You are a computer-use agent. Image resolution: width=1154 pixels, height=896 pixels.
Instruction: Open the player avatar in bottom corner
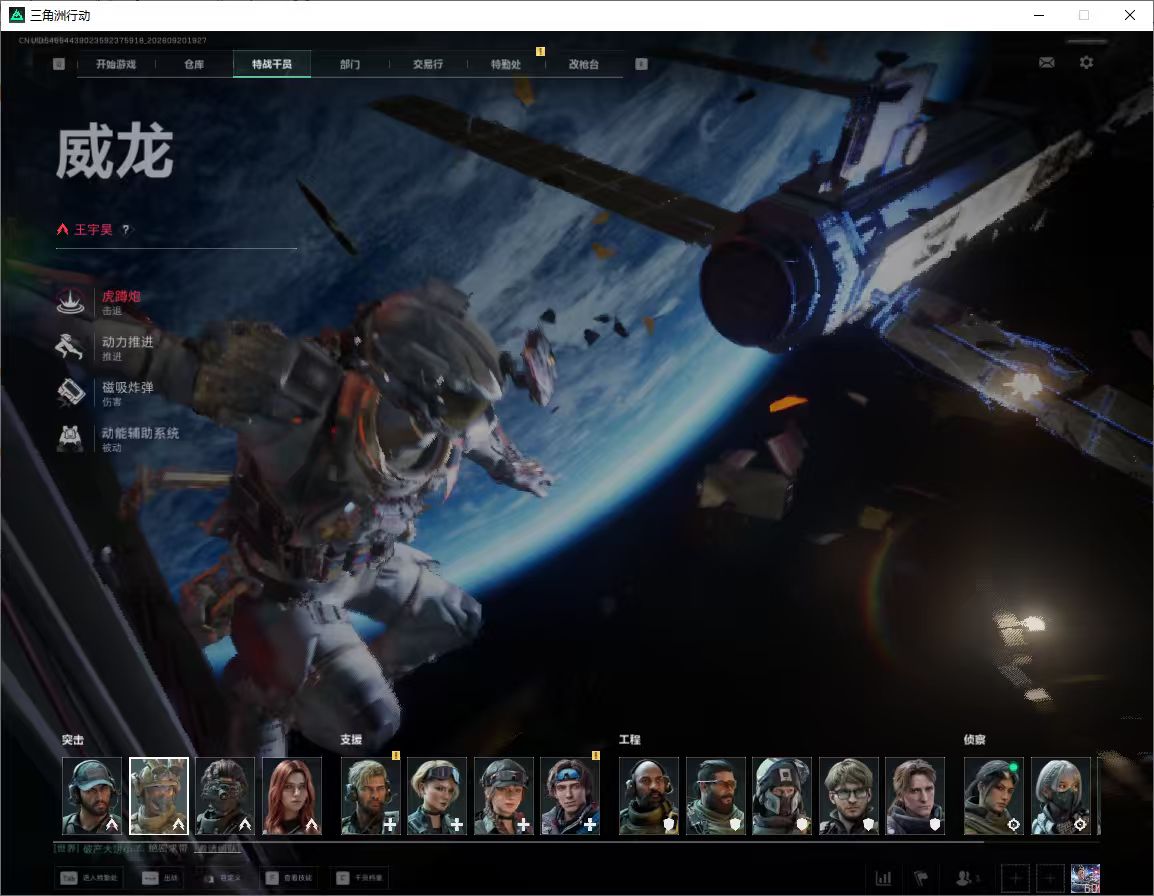pyautogui.click(x=1085, y=878)
